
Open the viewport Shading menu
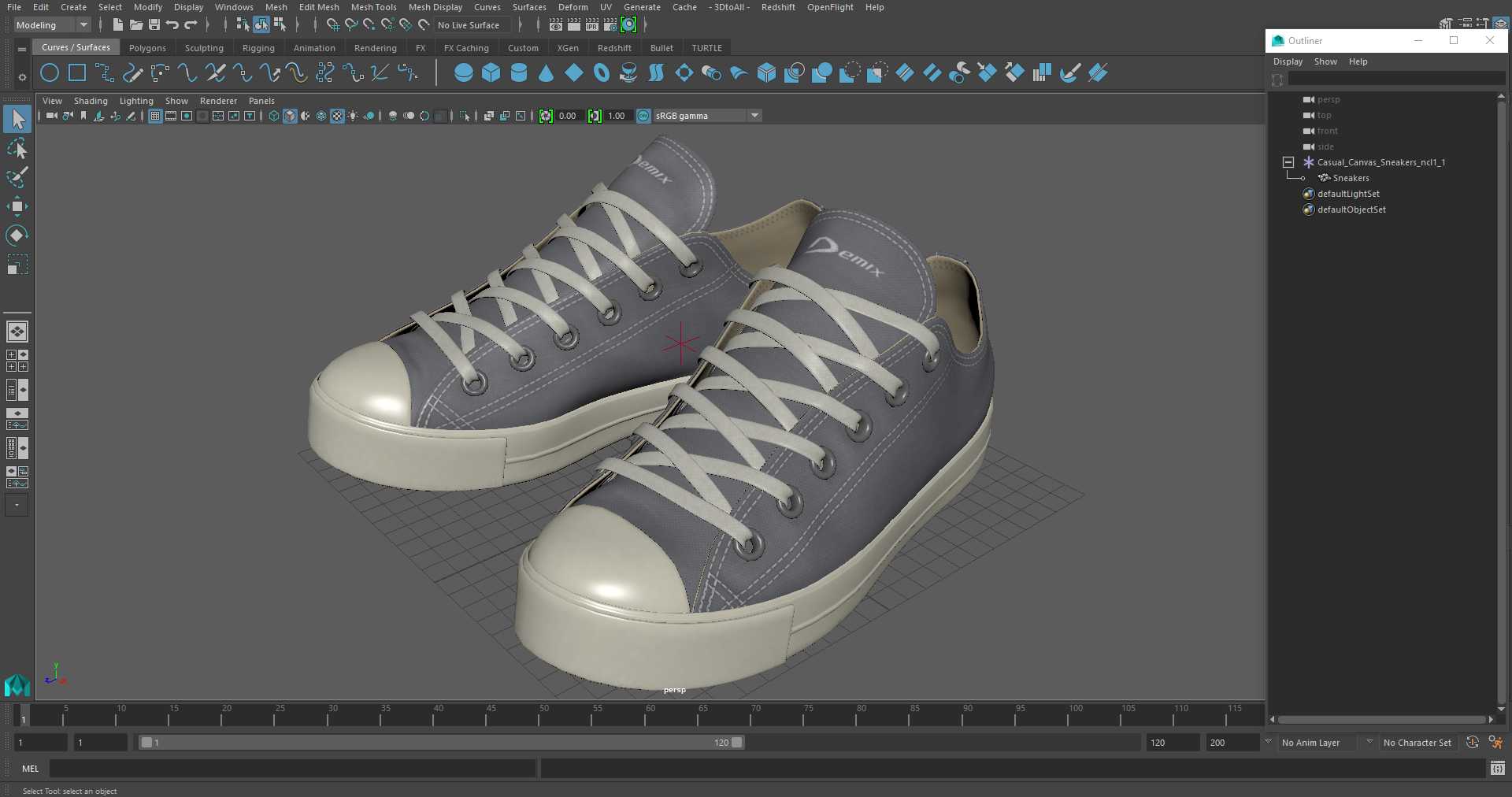[91, 101]
